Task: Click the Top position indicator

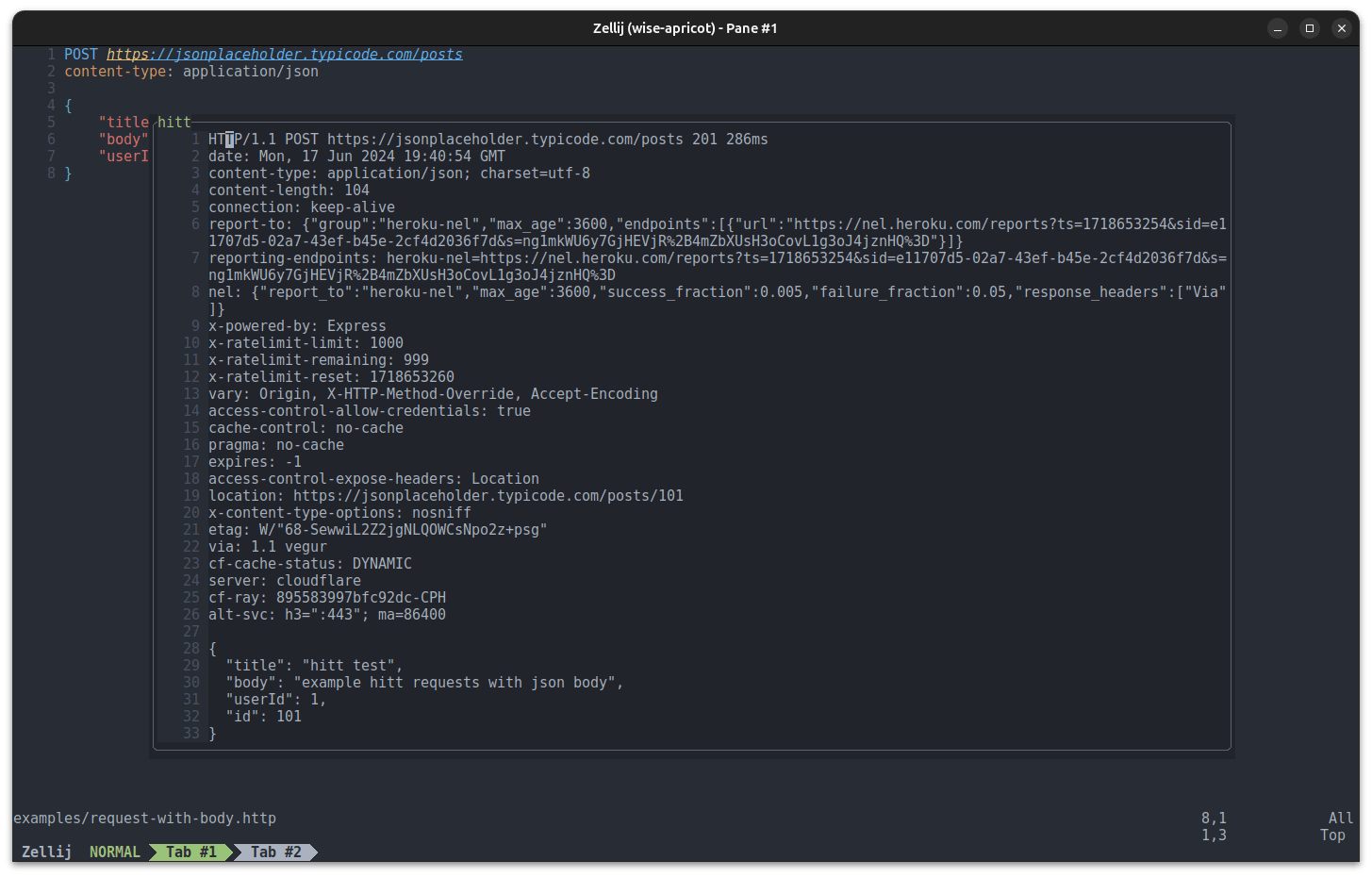Action: tap(1333, 836)
